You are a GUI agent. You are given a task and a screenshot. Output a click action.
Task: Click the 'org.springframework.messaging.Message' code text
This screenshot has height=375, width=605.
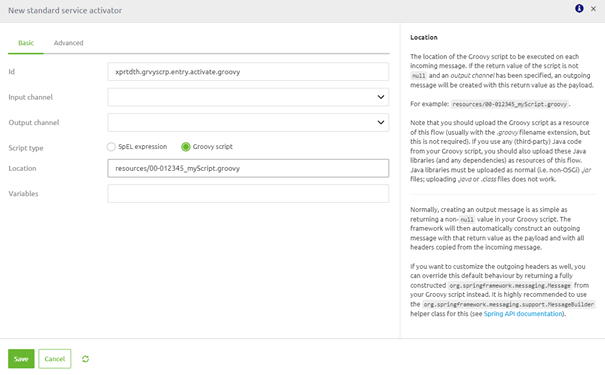point(510,285)
